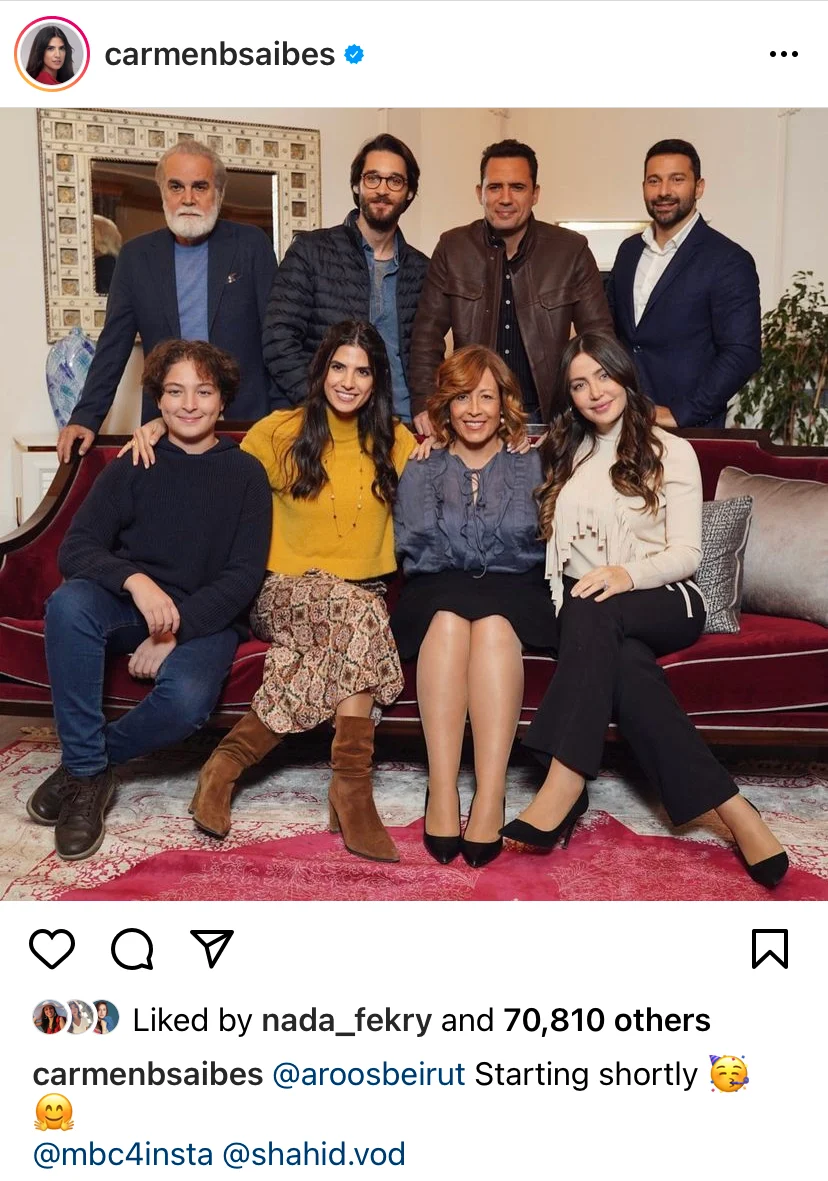Open @mbc4insta mention link
Image resolution: width=828 pixels, height=1181 pixels.
coord(123,1154)
